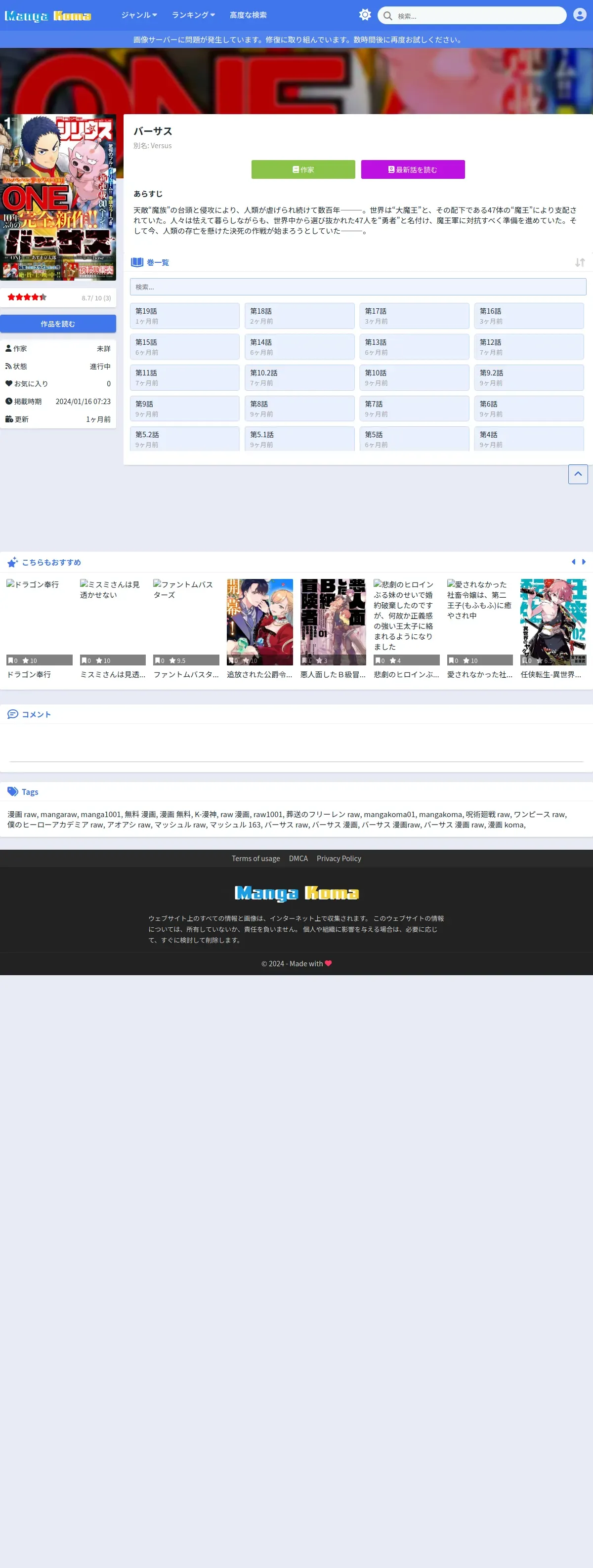
Task: Expand the ランキング dropdown menu
Action: [193, 15]
